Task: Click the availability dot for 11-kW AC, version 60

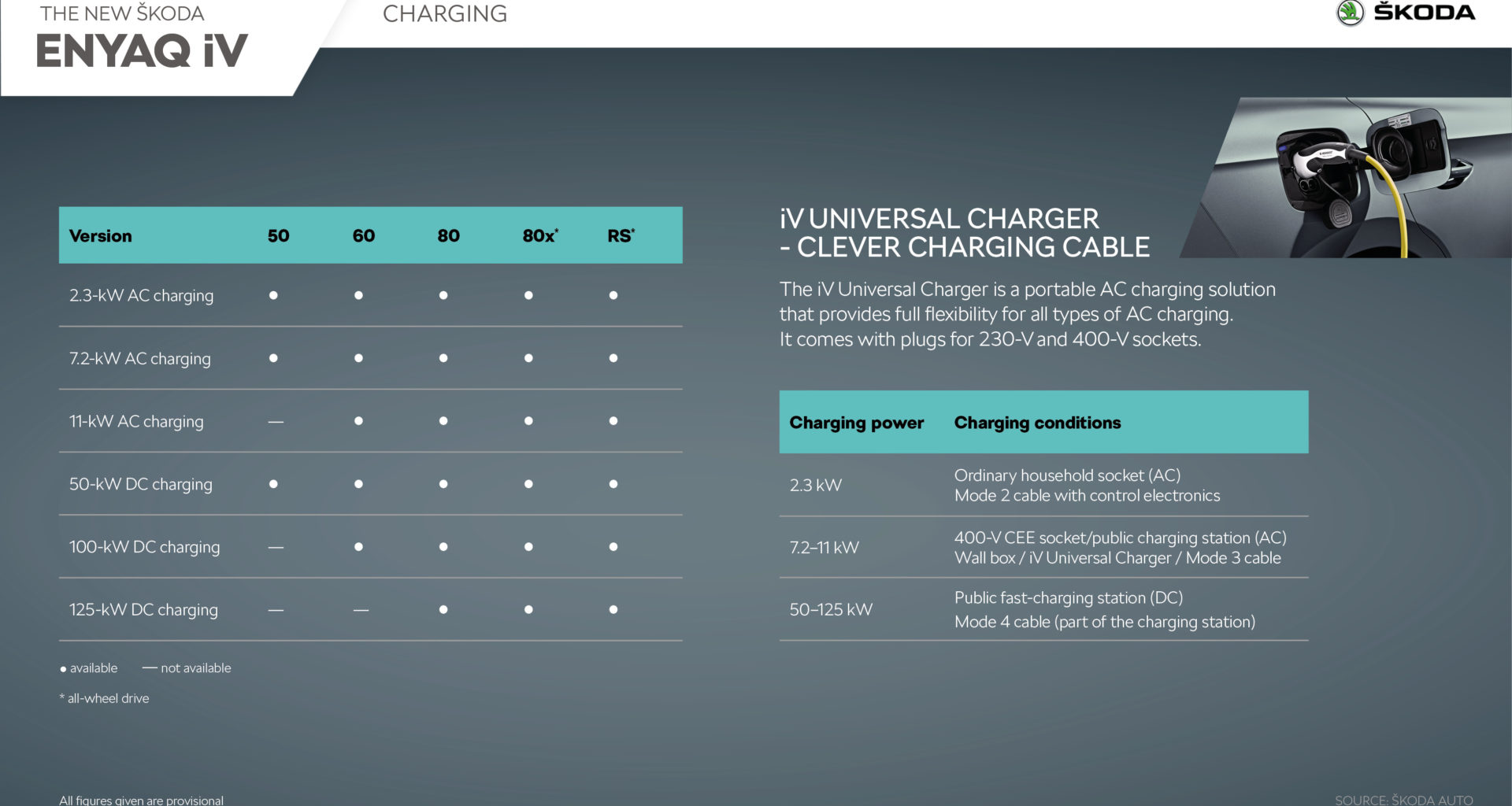Action: [358, 421]
